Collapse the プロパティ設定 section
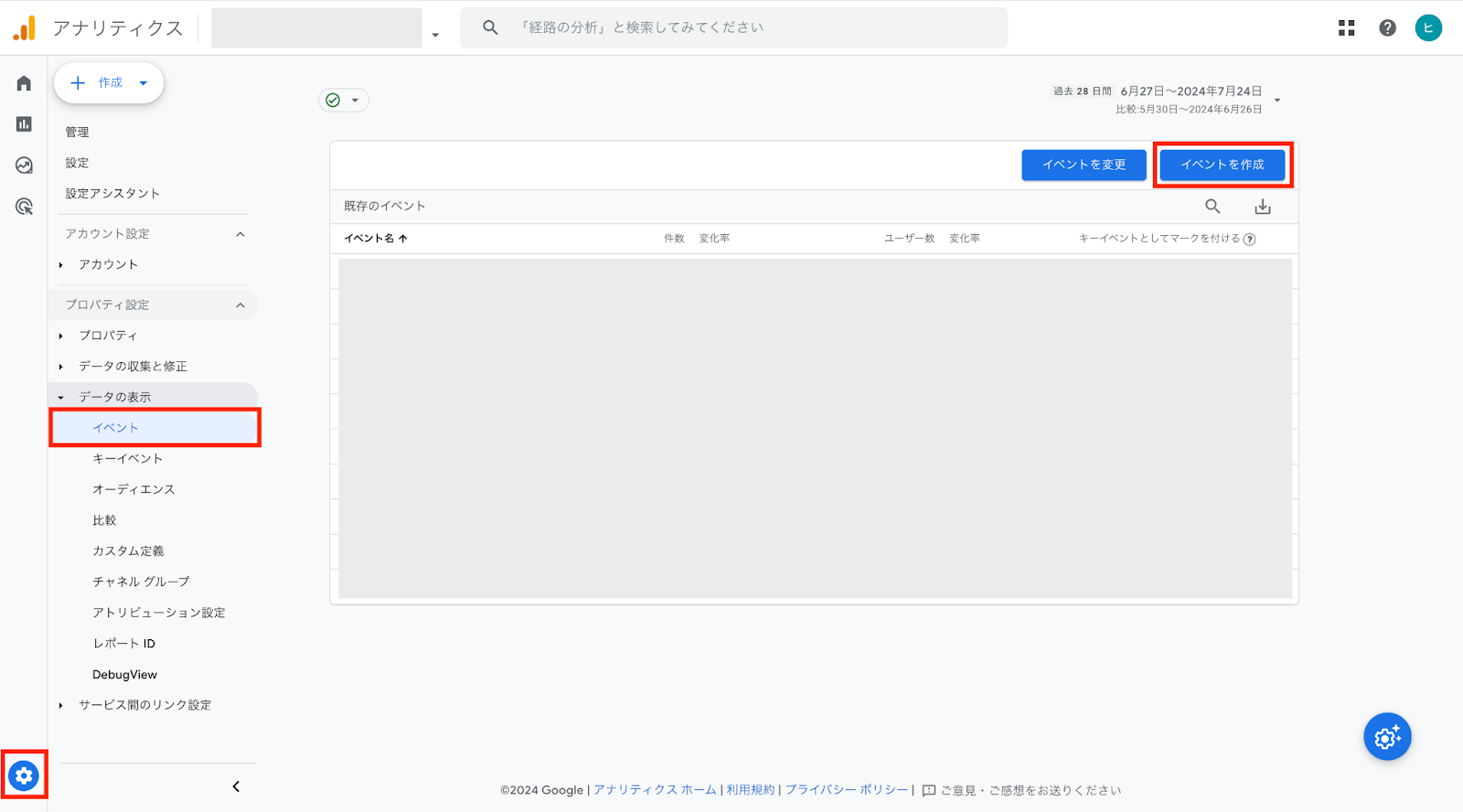This screenshot has height=812, width=1463. tap(240, 305)
